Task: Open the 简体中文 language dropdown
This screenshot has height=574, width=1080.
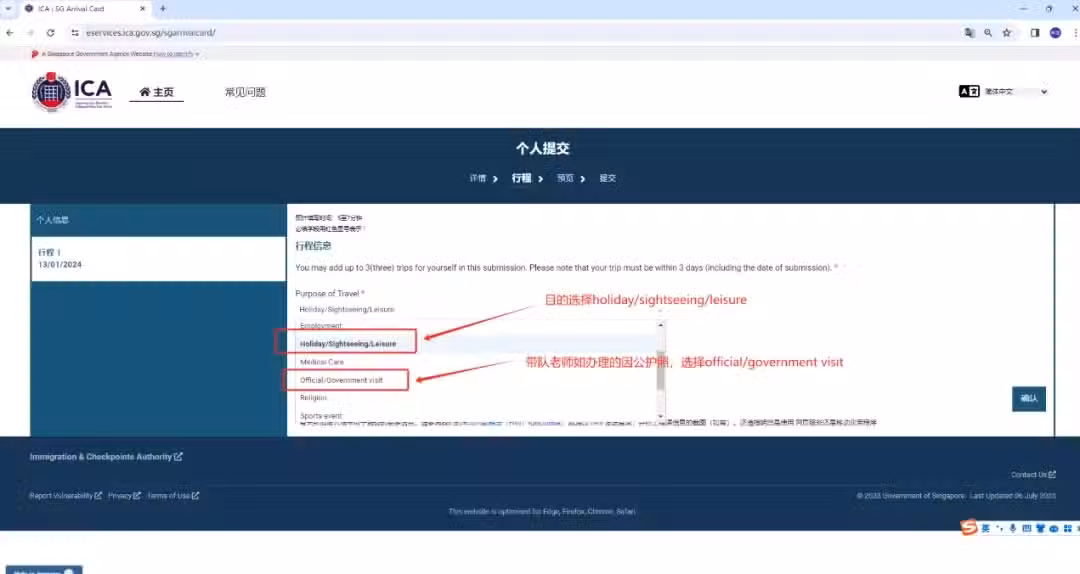Action: click(x=1016, y=91)
